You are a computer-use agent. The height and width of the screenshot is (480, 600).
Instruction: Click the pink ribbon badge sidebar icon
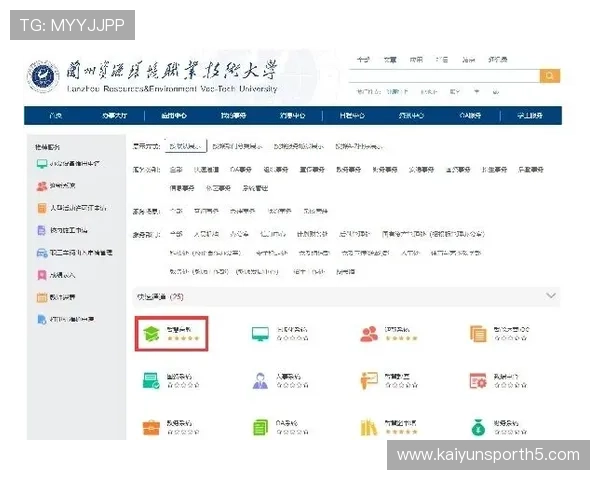42,275
